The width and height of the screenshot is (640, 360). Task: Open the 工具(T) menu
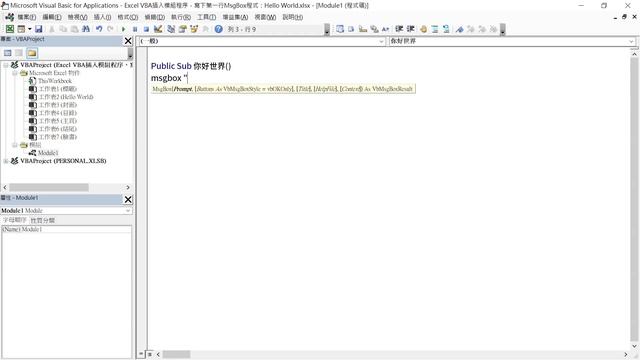click(x=207, y=17)
